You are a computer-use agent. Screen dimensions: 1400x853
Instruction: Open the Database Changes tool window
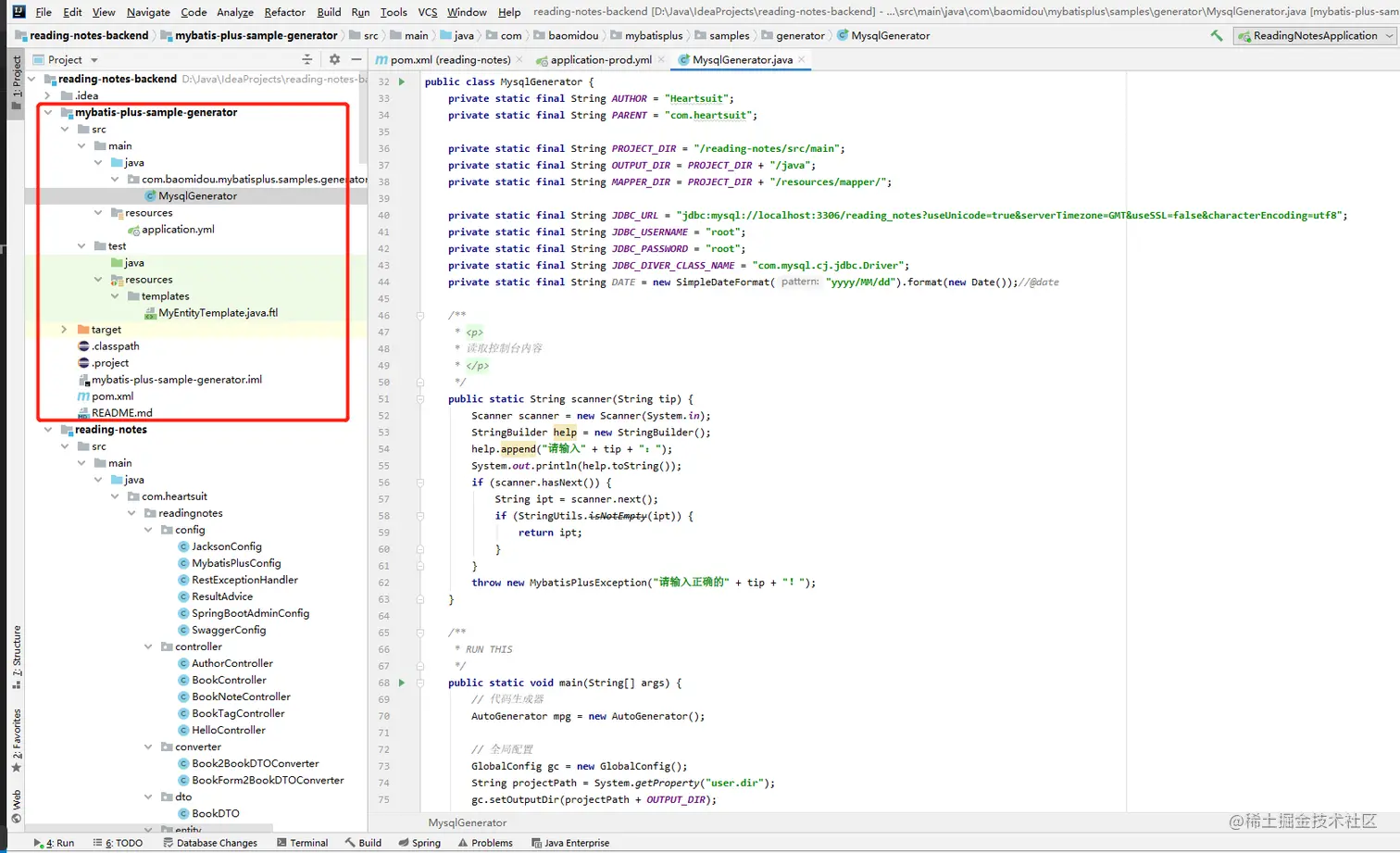click(211, 843)
